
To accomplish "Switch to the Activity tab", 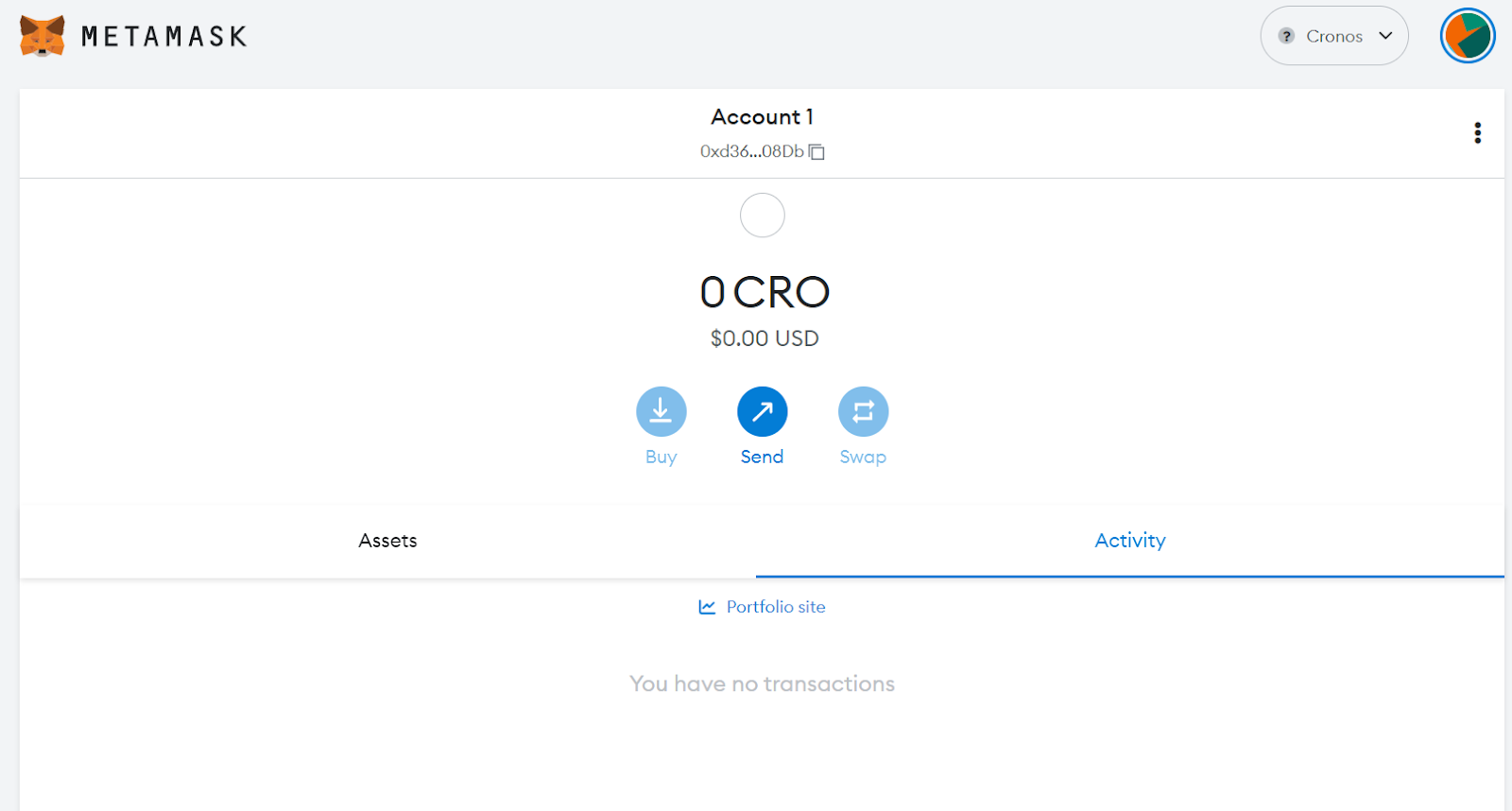I will pos(1130,541).
